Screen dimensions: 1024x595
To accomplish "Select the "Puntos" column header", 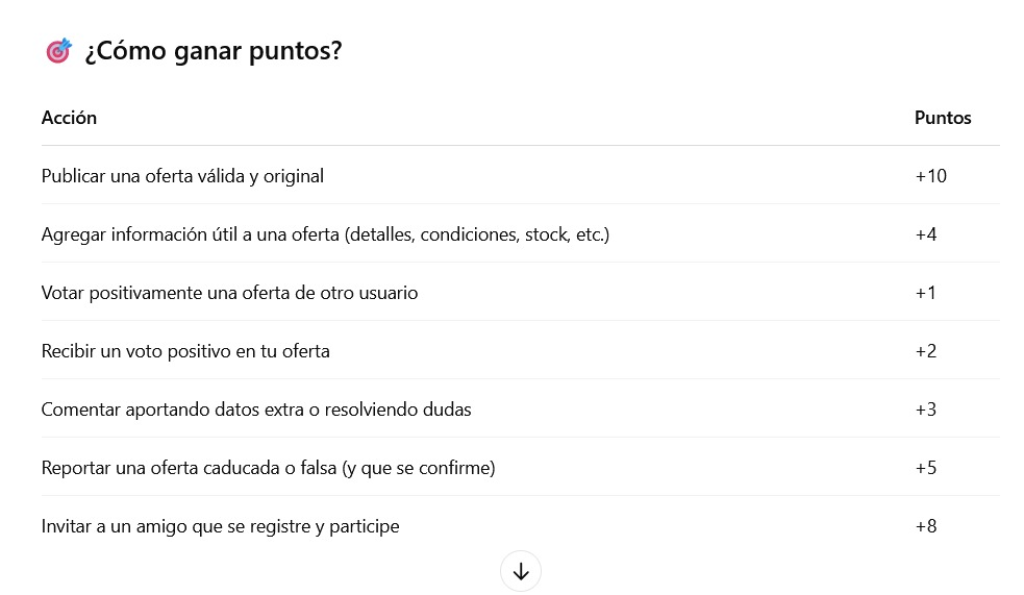I will point(943,118).
